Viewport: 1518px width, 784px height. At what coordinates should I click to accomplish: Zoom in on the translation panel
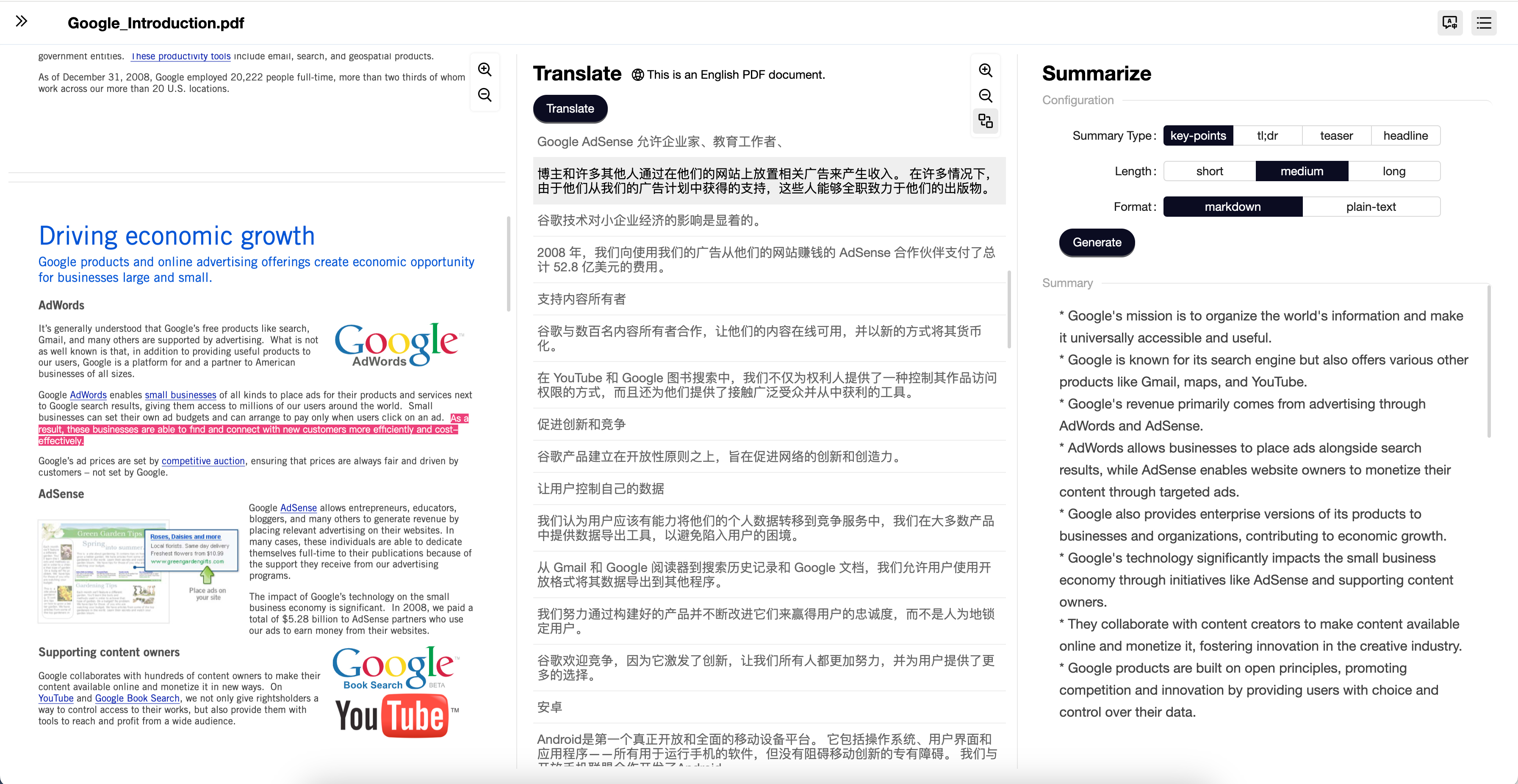pos(985,71)
